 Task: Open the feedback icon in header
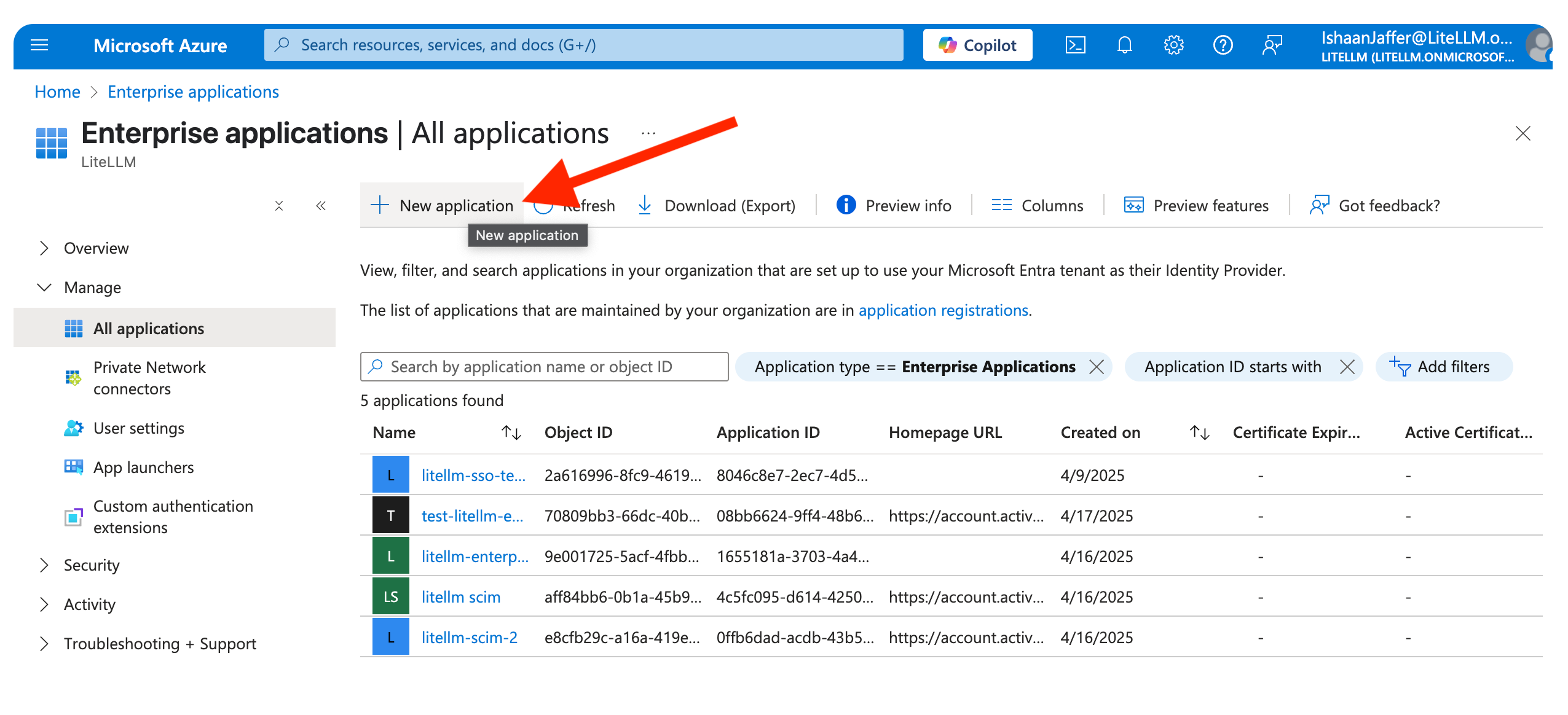1272,45
